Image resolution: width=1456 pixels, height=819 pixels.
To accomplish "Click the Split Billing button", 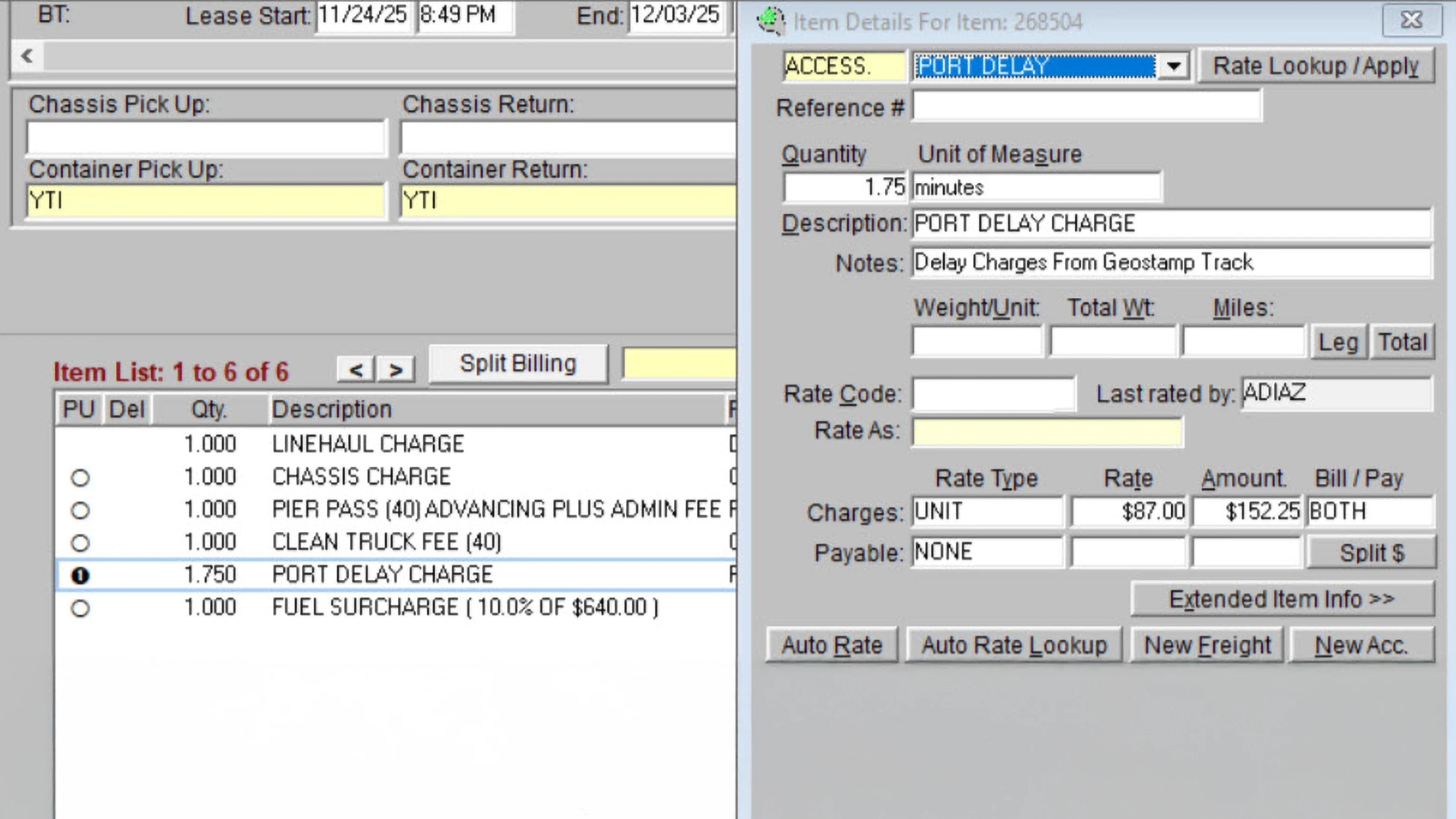I will (518, 364).
